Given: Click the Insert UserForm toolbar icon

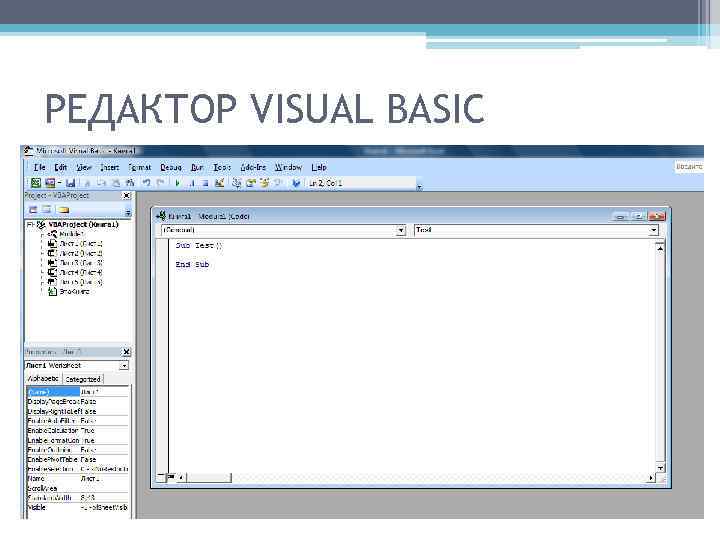Looking at the screenshot, I should click(50, 183).
